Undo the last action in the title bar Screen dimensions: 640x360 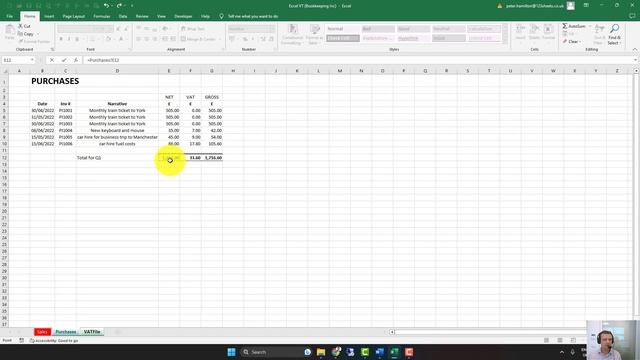(106, 6)
